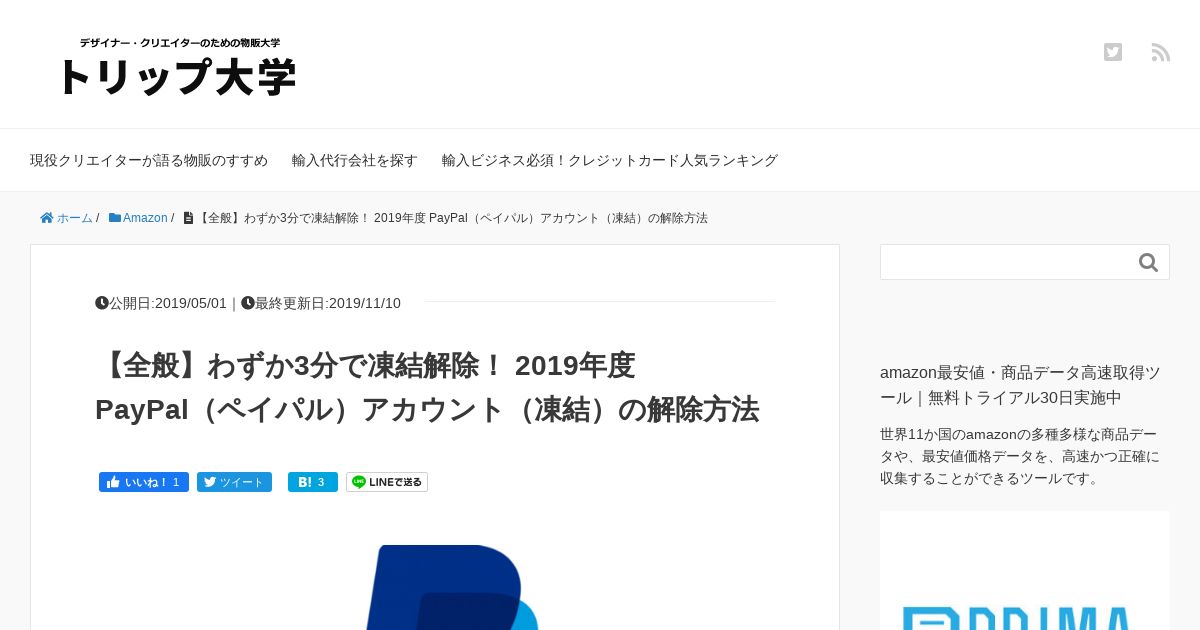This screenshot has width=1200, height=630.
Task: Click the search magnifier icon in sidebar
Action: coord(1148,263)
